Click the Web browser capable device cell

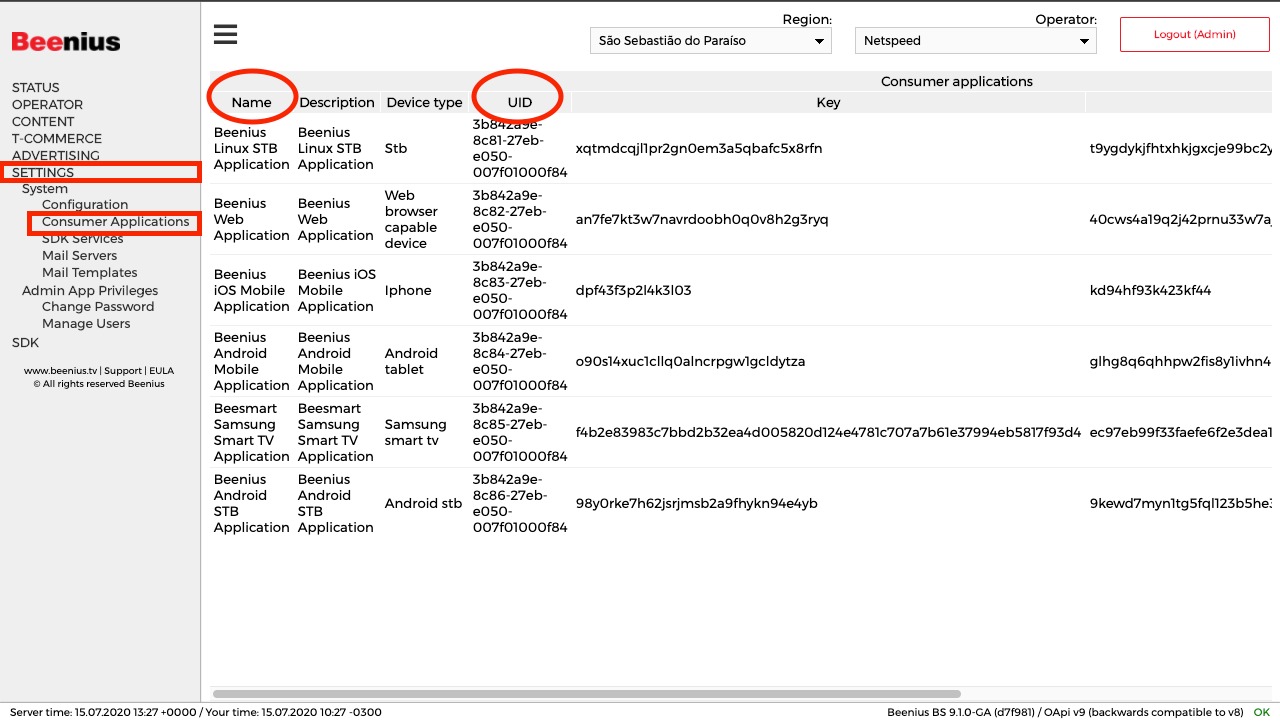tap(411, 220)
